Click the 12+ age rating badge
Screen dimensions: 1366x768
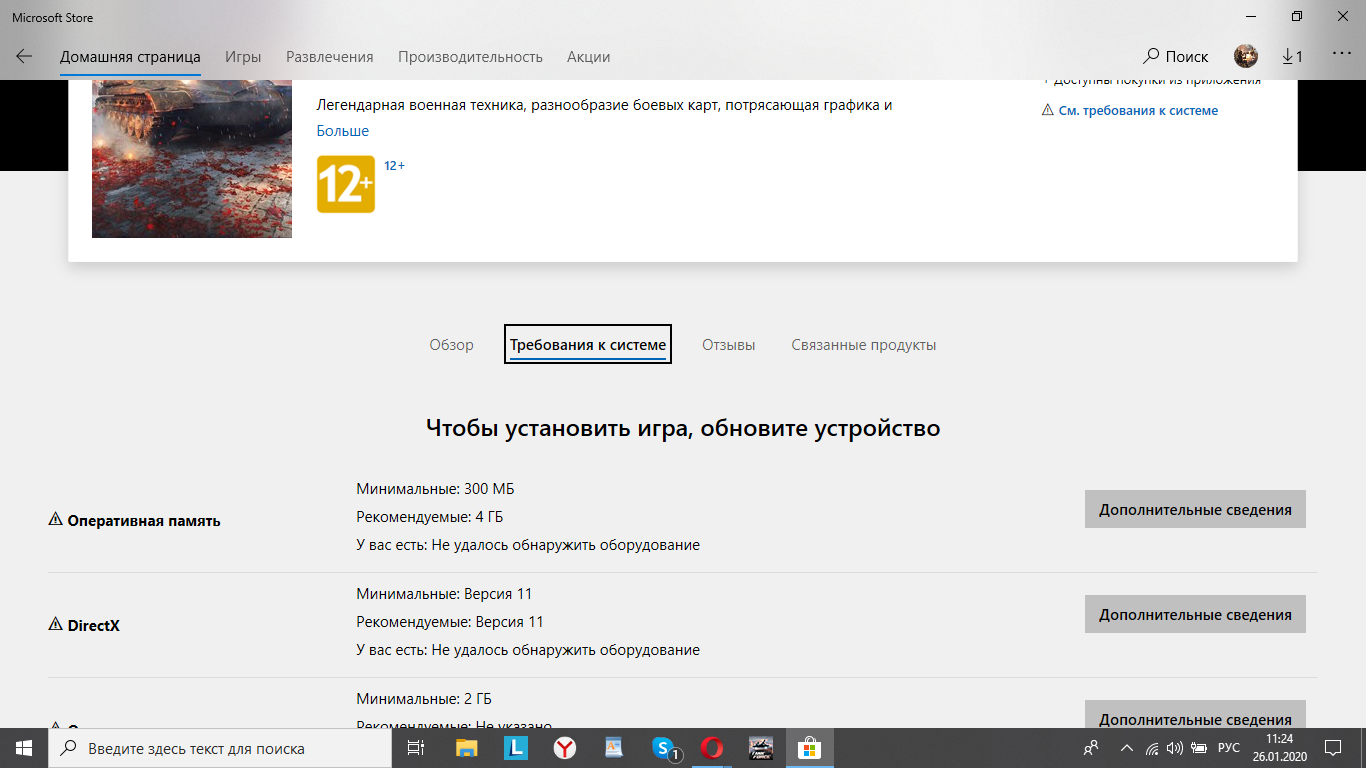pyautogui.click(x=346, y=184)
